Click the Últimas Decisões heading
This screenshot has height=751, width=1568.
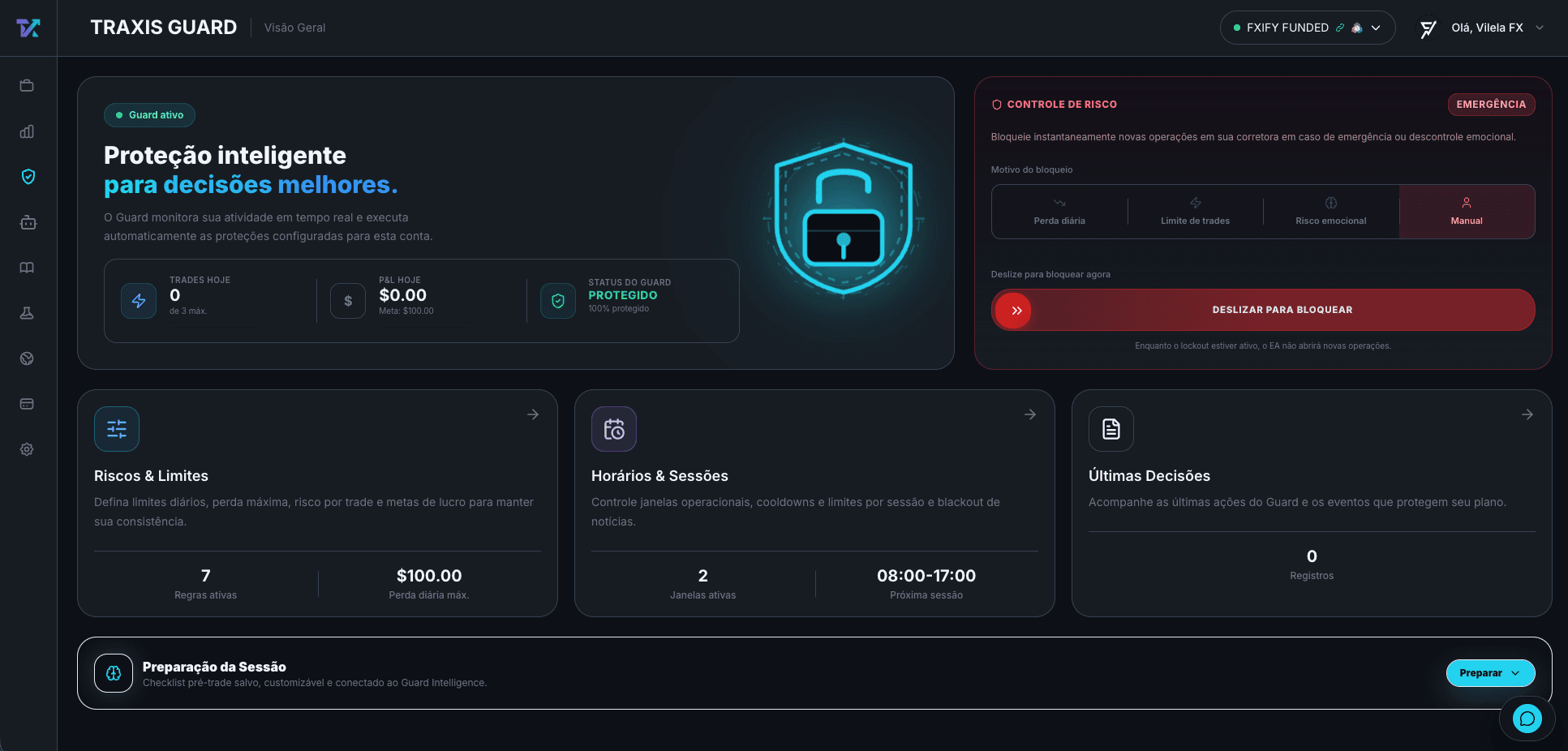[x=1149, y=476]
